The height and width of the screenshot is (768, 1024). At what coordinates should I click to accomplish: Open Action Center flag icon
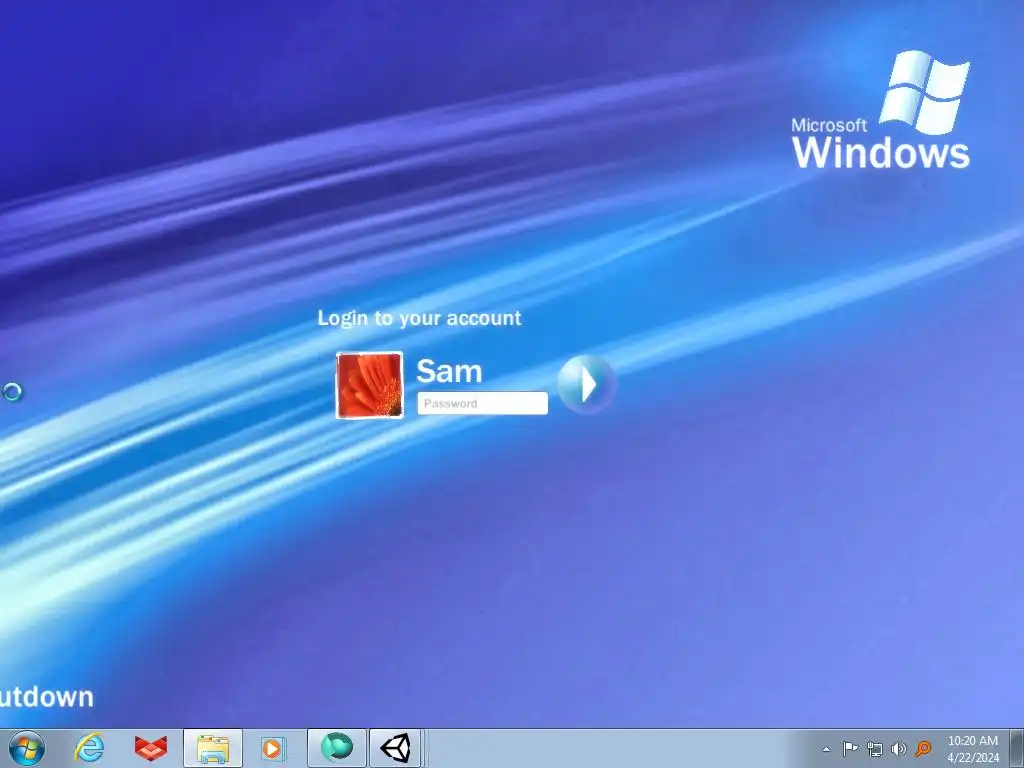[x=850, y=749]
